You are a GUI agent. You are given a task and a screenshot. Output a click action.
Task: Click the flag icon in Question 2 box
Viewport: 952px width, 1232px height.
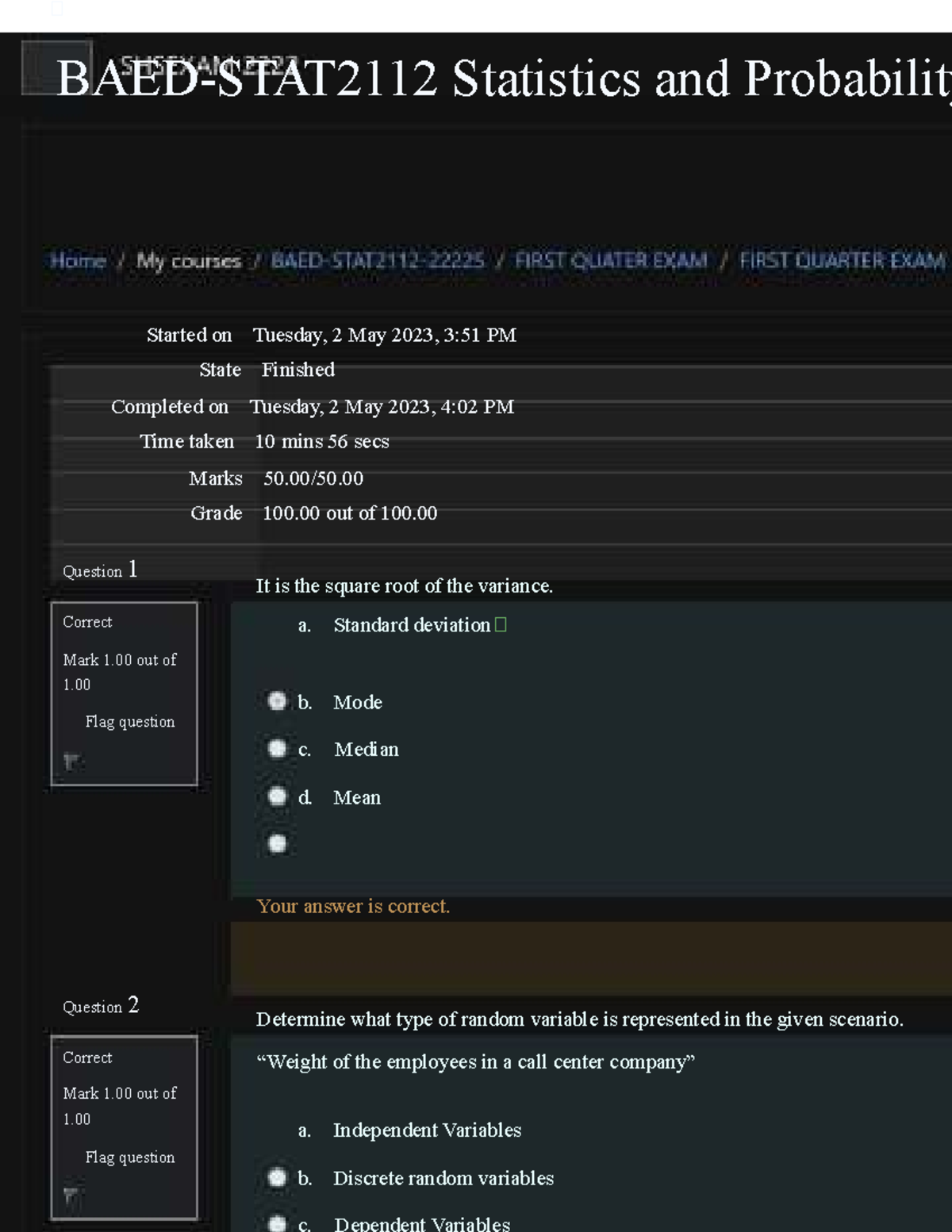pyautogui.click(x=71, y=1196)
